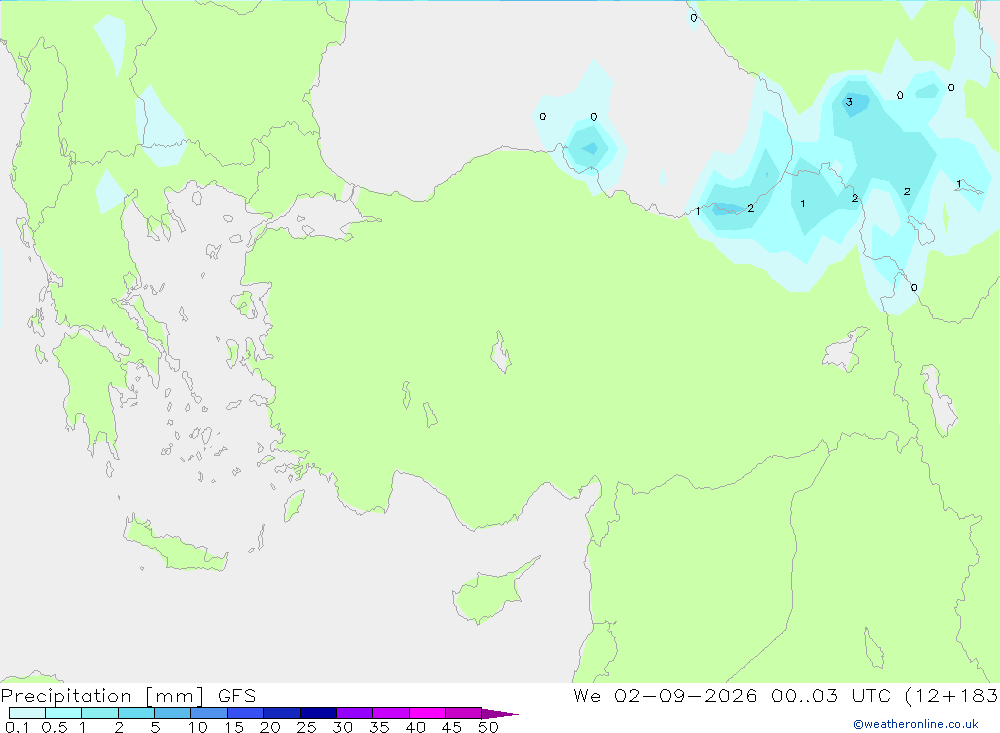Click the '00..03 UTC' time range text
Screen dimensions: 1000x733
[830, 696]
